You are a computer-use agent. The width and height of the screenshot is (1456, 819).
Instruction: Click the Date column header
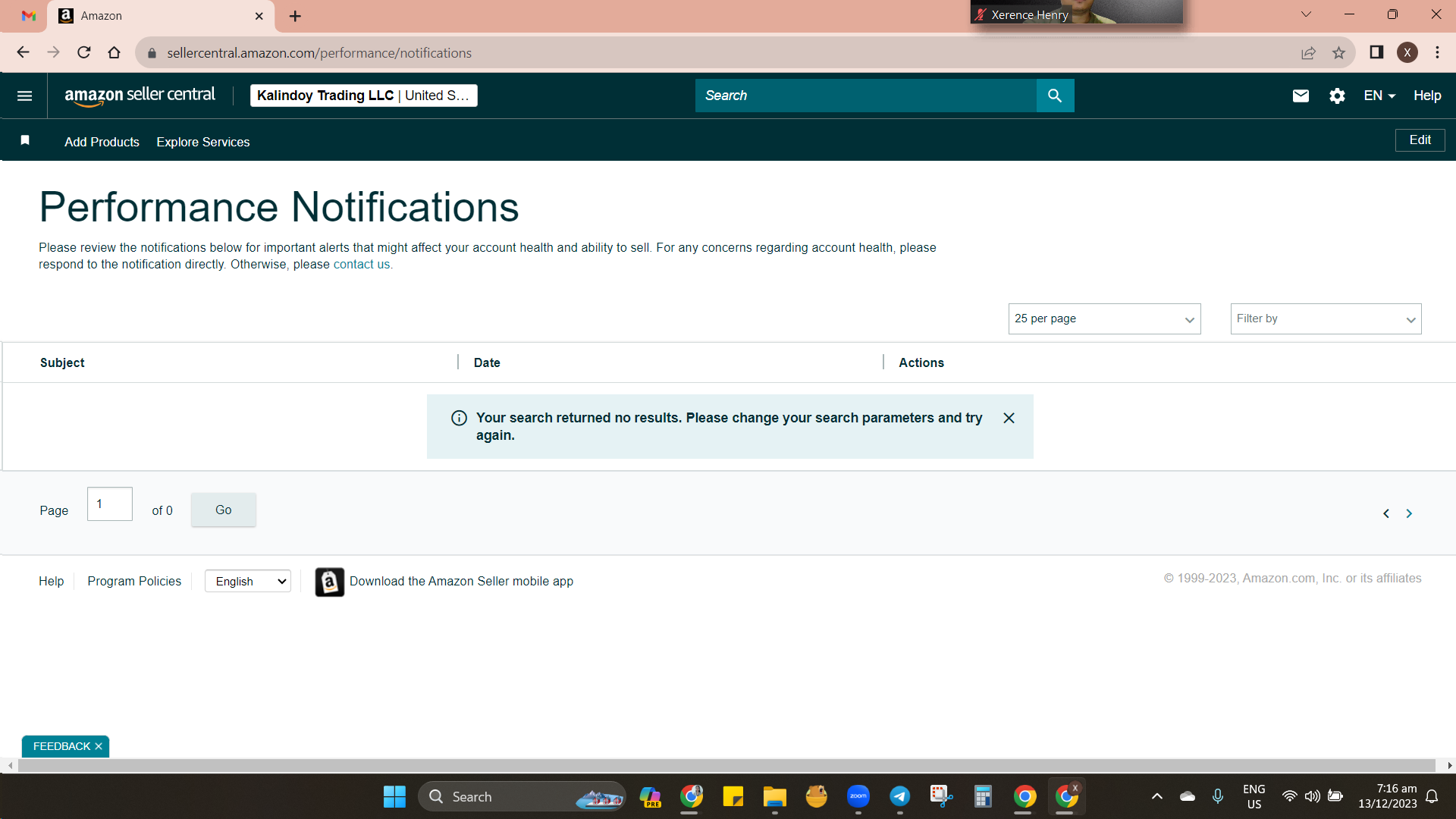pyautogui.click(x=487, y=362)
